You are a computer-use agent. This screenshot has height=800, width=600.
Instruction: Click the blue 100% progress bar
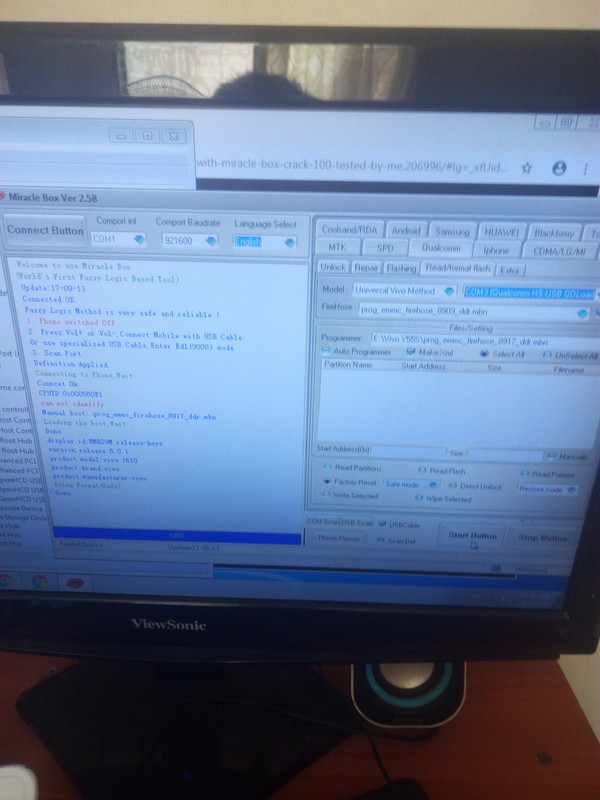(177, 535)
